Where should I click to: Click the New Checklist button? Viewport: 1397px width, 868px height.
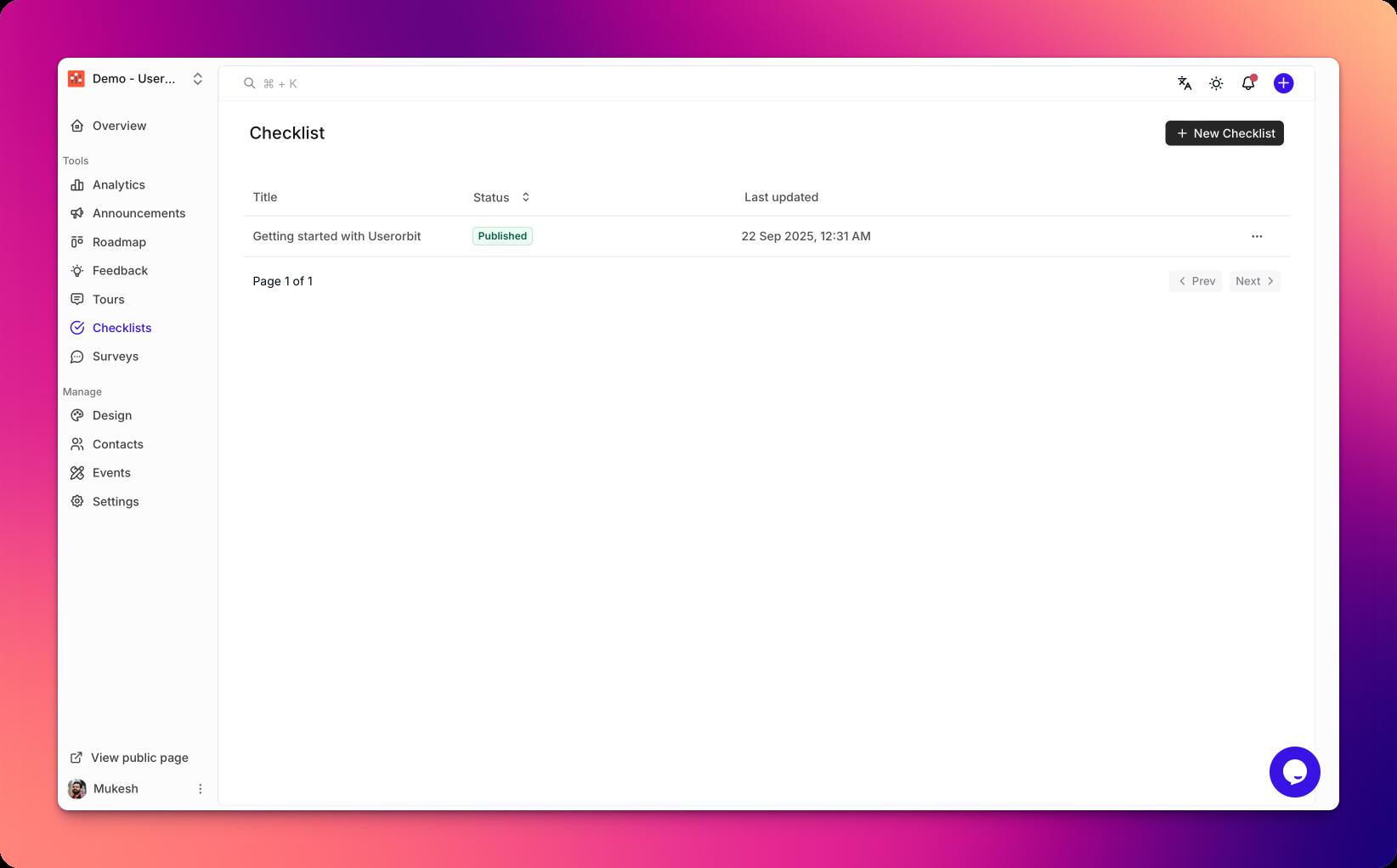(1224, 133)
